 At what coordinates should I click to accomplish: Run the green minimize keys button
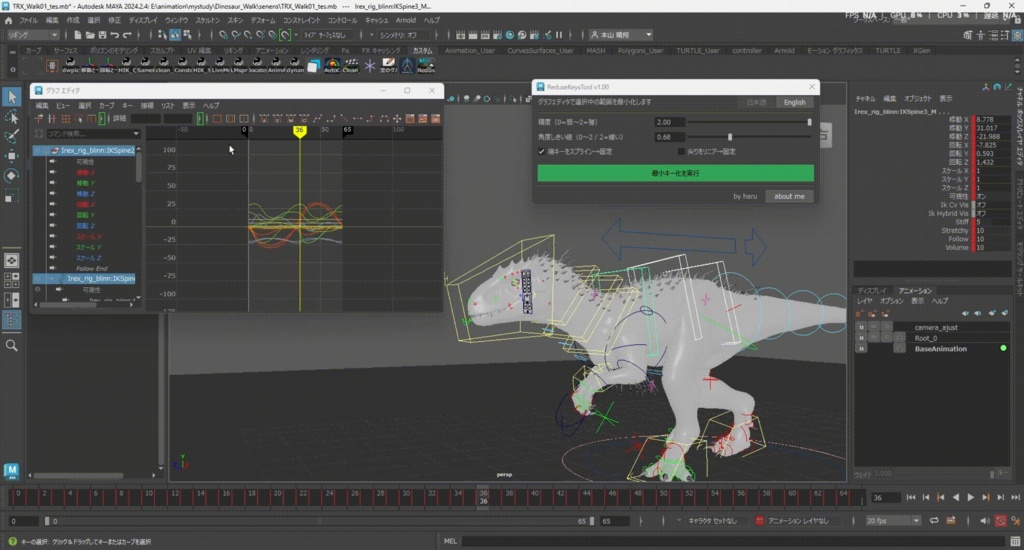tap(675, 173)
